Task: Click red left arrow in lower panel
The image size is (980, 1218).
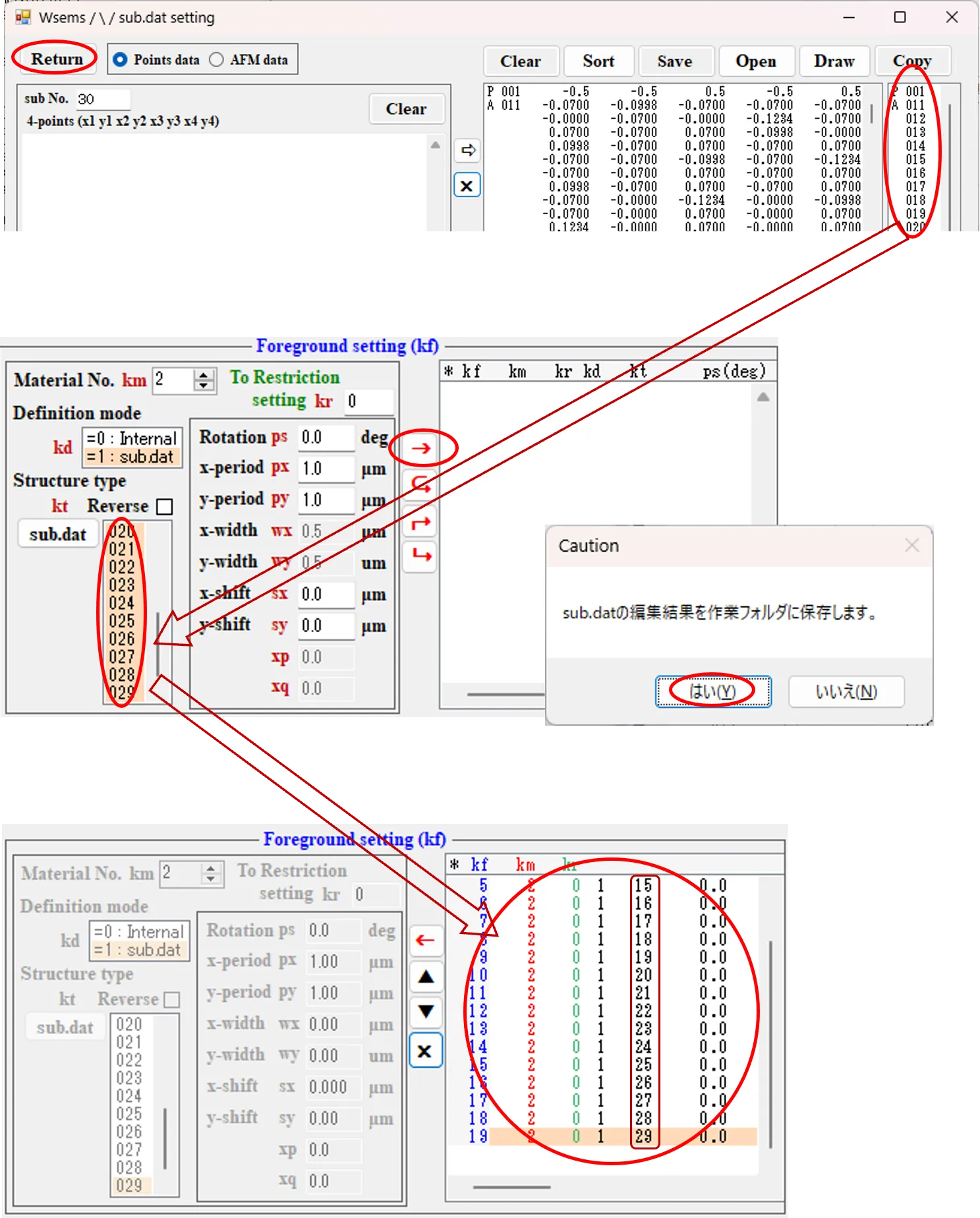Action: pos(425,940)
